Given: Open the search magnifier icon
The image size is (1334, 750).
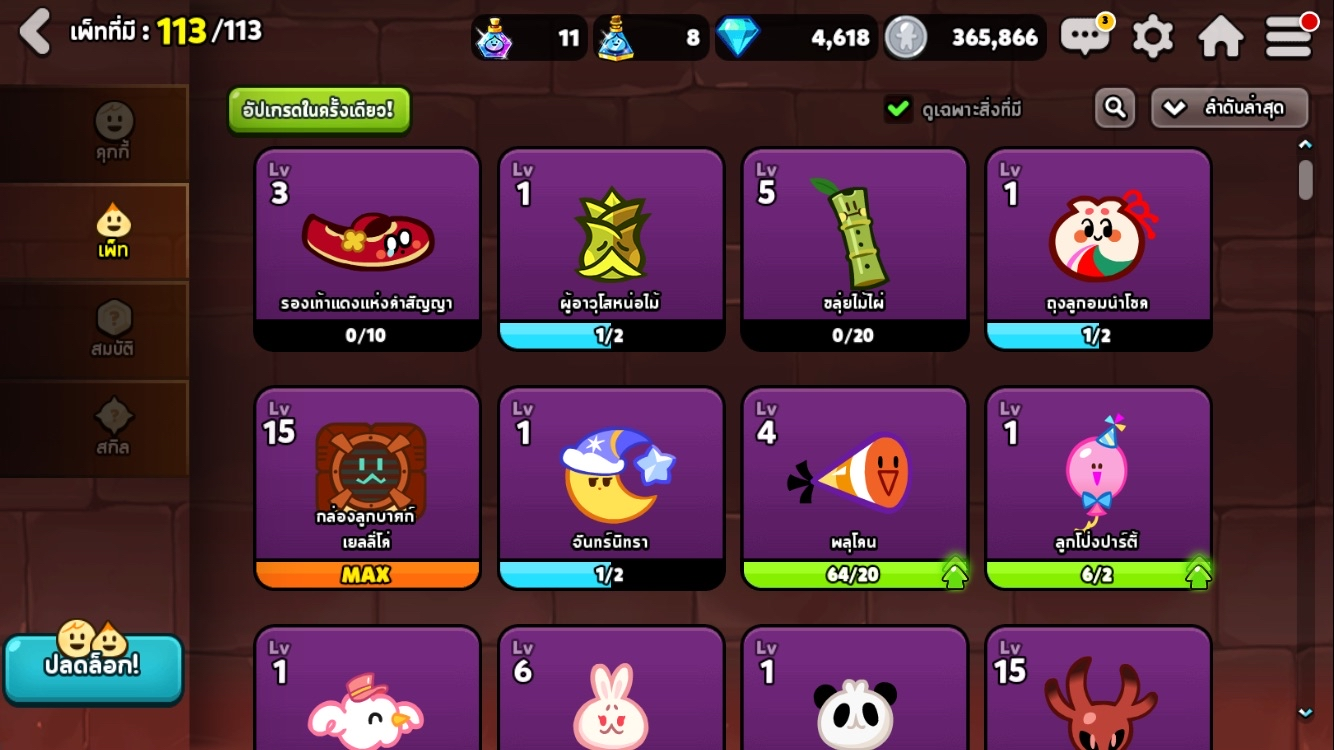Looking at the screenshot, I should pos(1115,108).
